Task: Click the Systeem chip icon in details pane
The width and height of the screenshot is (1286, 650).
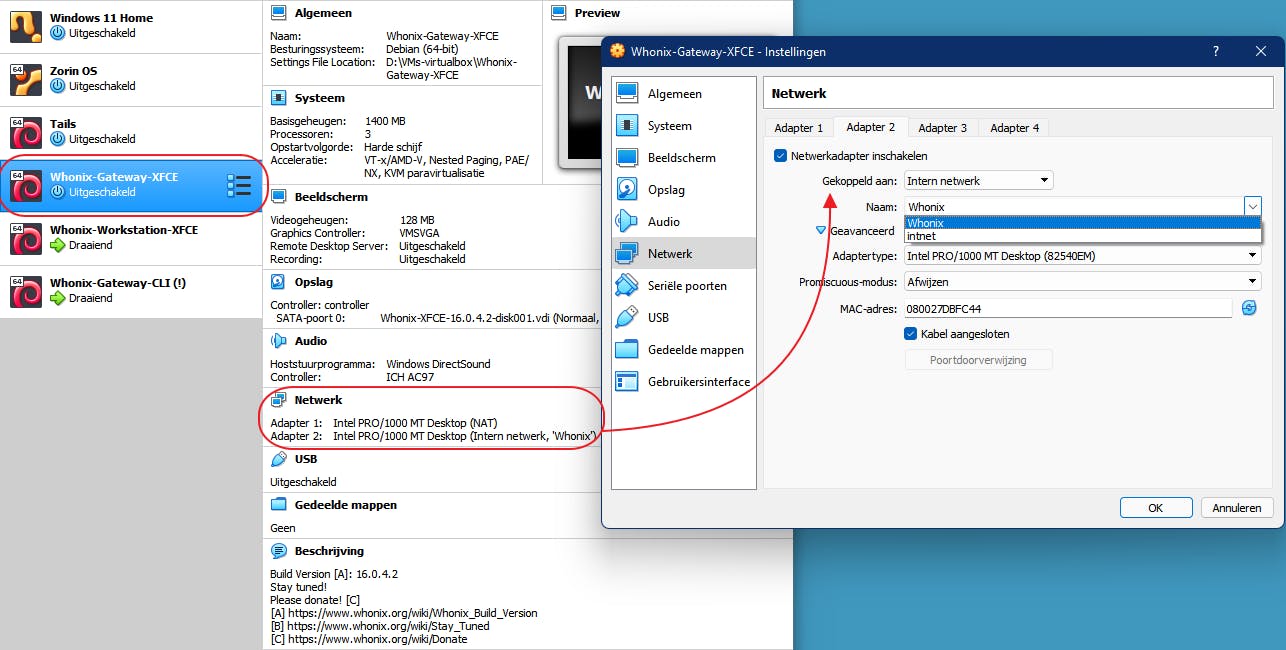Action: 279,98
